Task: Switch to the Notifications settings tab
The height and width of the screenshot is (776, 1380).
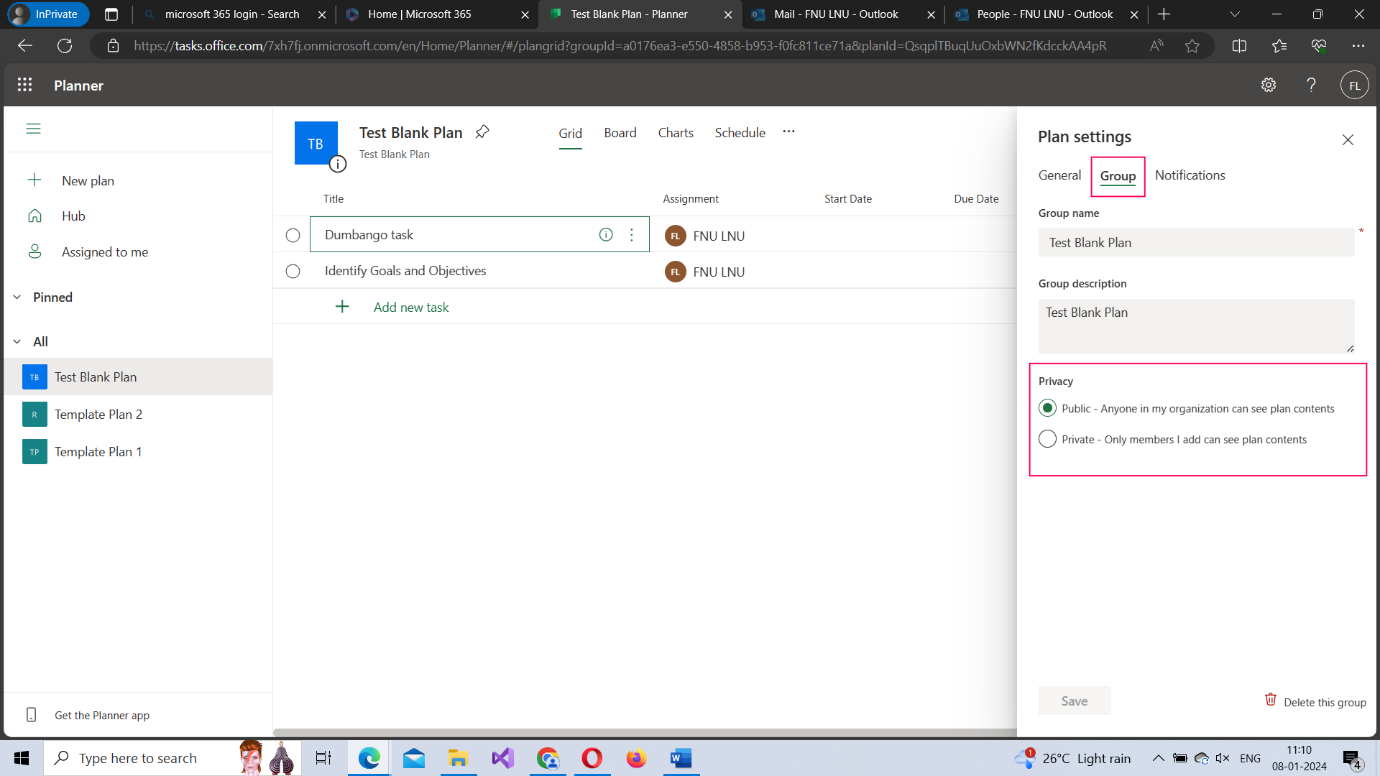Action: click(x=1190, y=175)
